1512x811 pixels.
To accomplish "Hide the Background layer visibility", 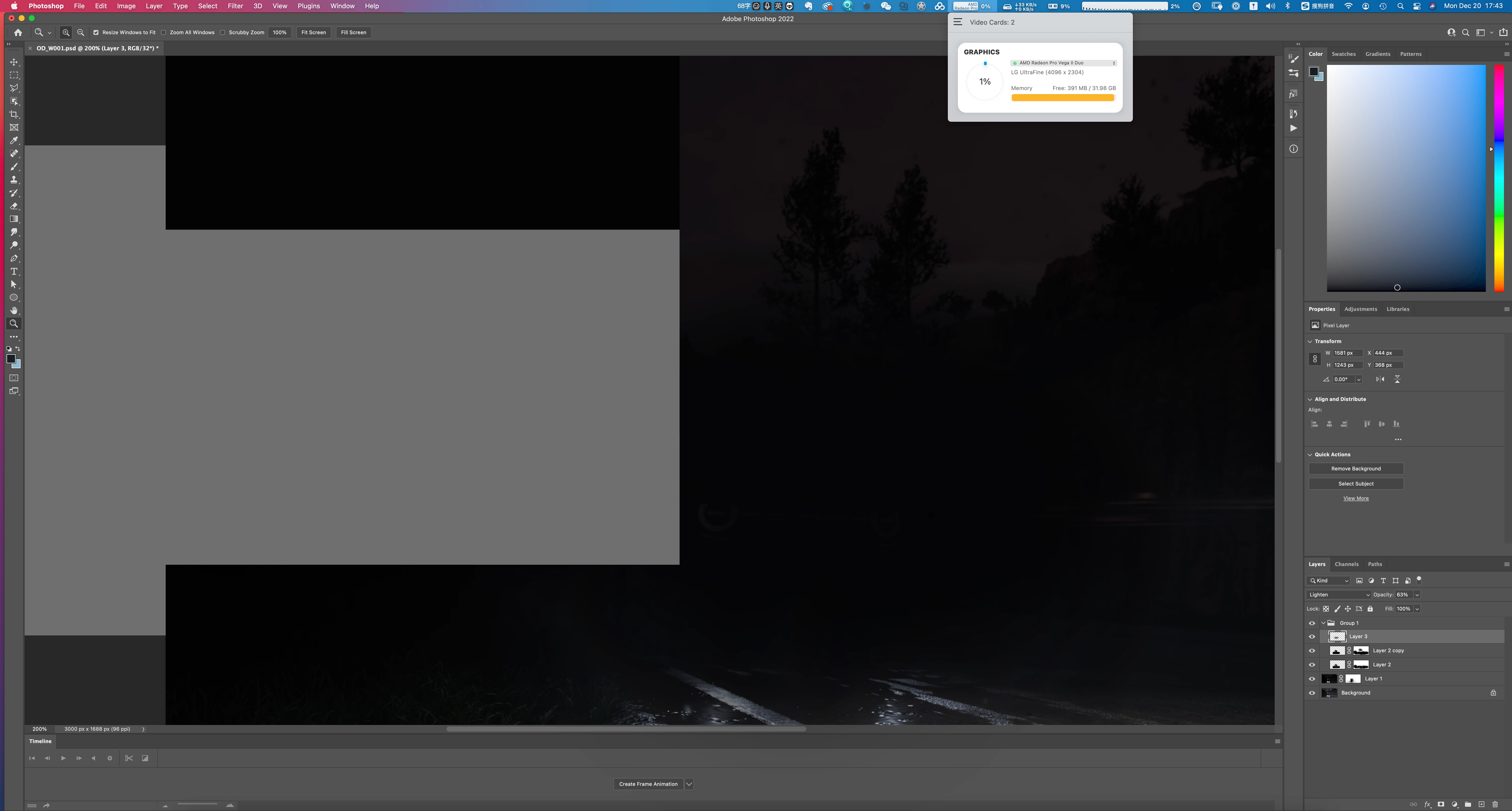I will [x=1312, y=693].
